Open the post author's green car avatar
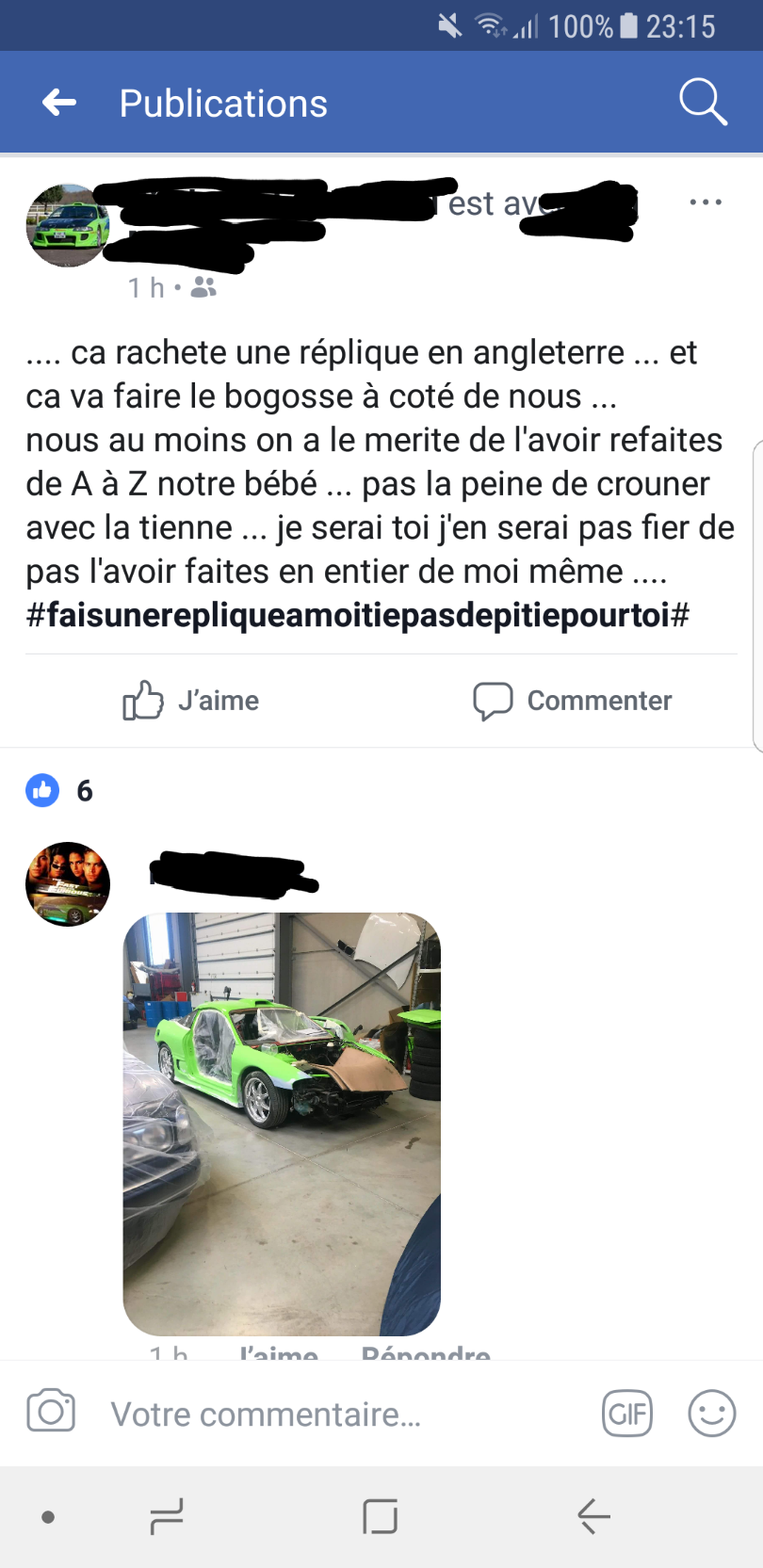 coord(68,226)
